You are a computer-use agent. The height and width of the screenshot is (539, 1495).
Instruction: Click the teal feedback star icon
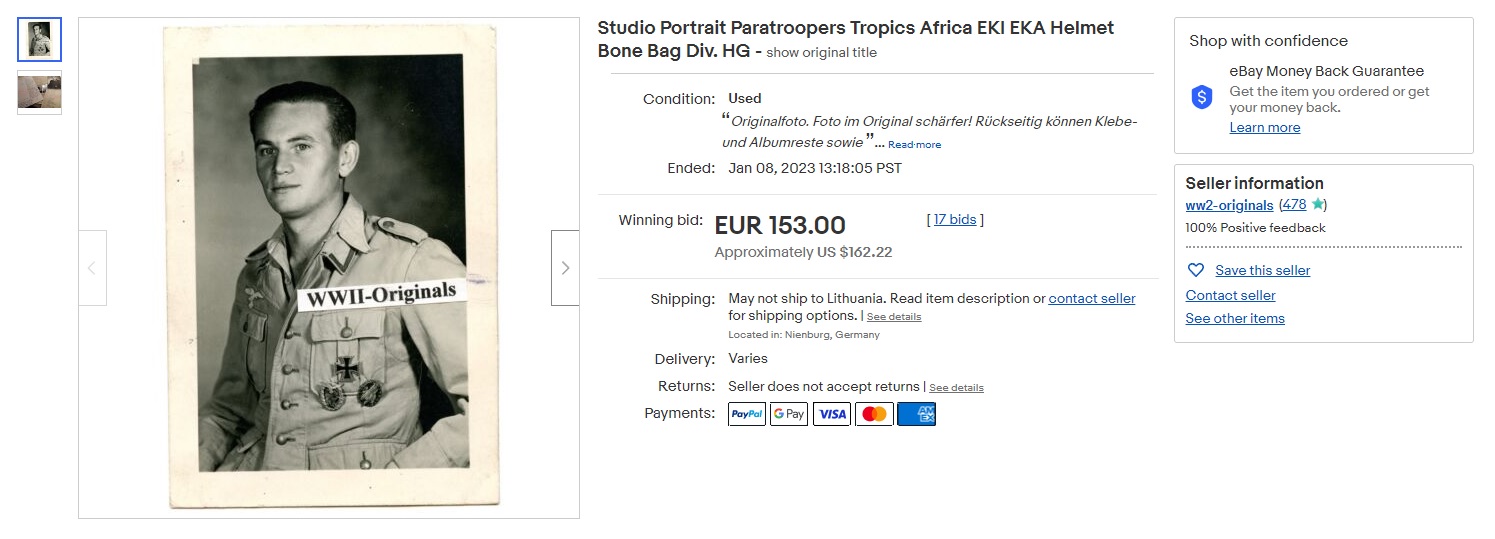1318,204
